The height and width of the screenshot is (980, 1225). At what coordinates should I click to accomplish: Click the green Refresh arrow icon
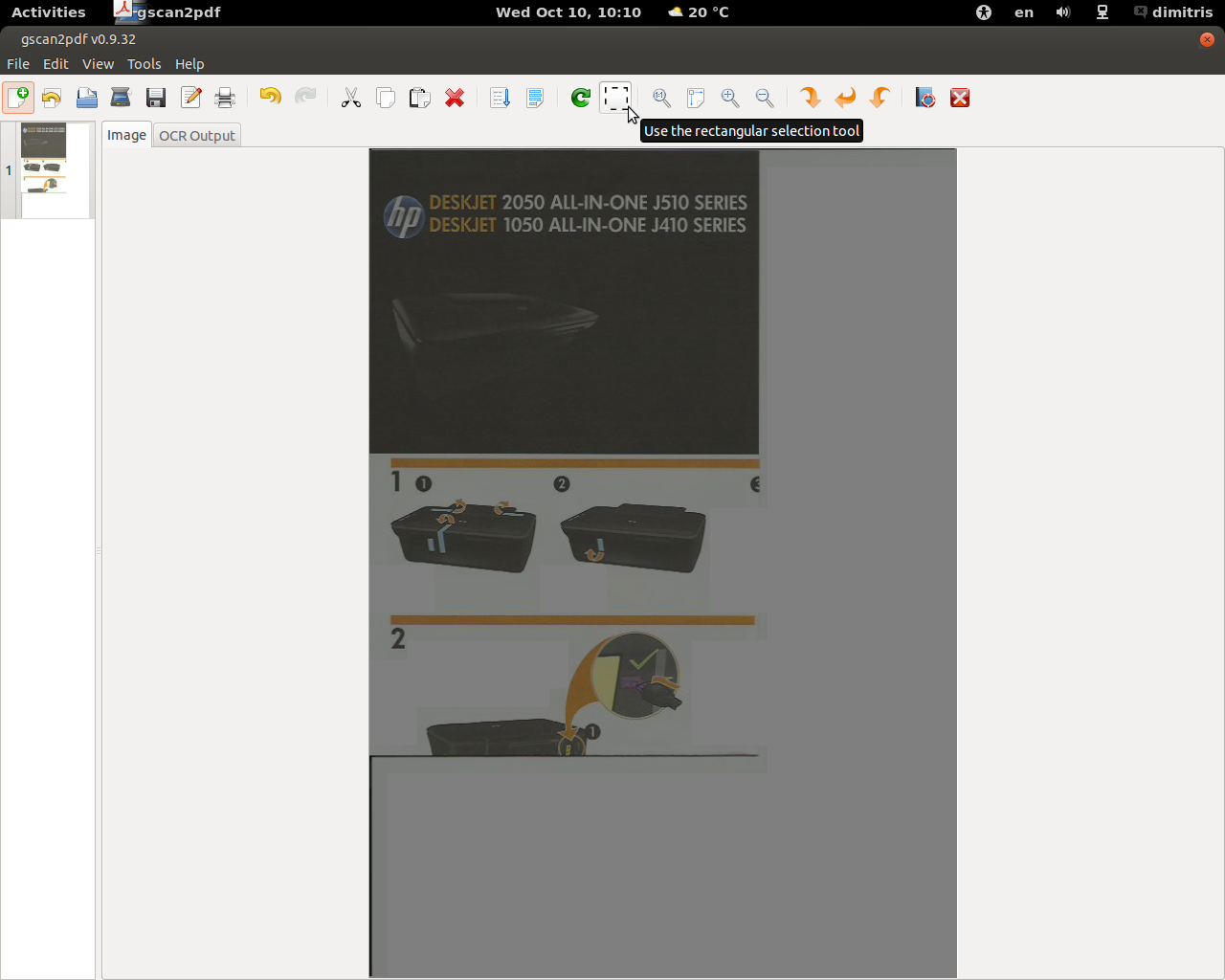[x=580, y=98]
